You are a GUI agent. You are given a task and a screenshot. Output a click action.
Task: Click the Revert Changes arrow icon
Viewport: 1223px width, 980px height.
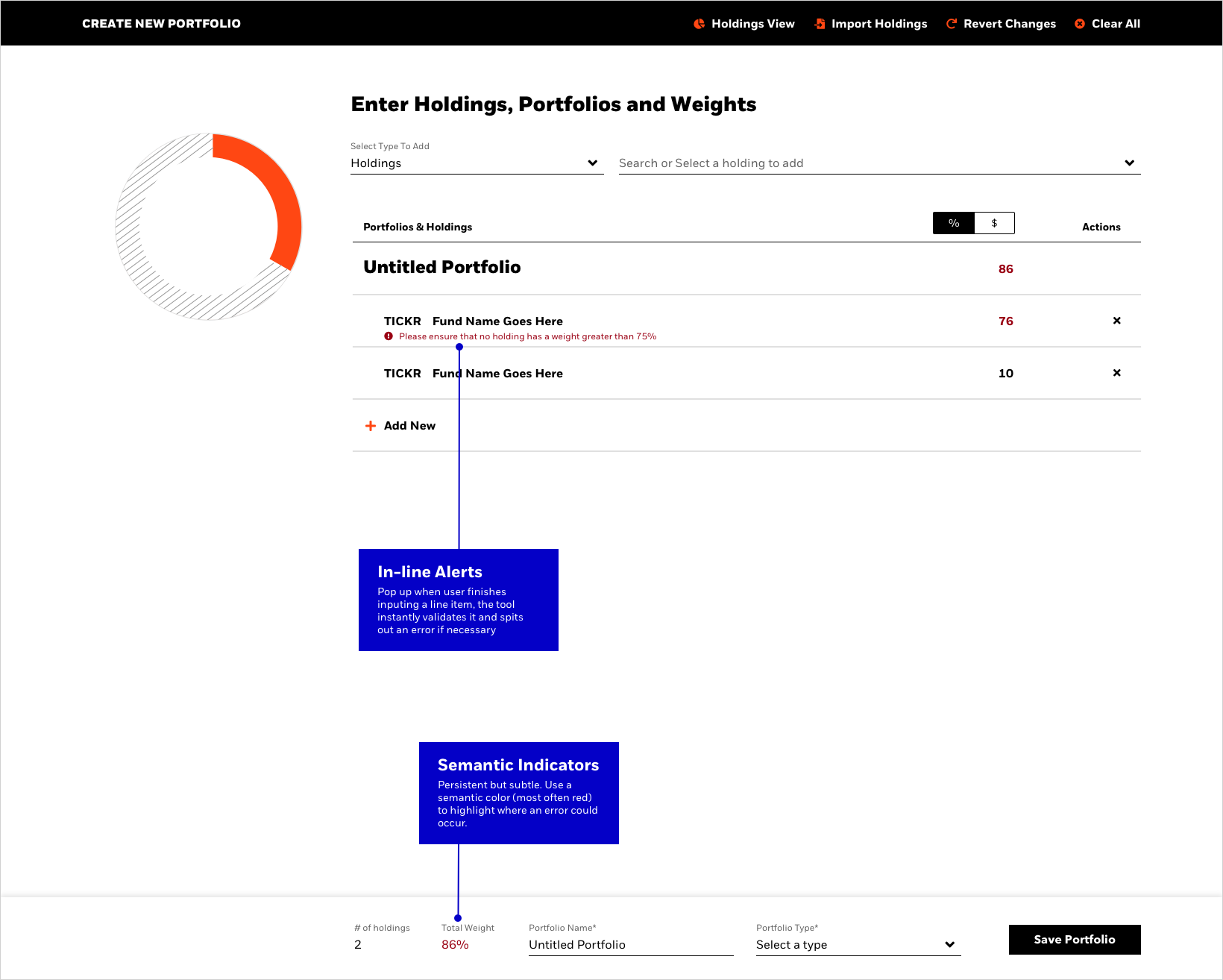coord(952,24)
